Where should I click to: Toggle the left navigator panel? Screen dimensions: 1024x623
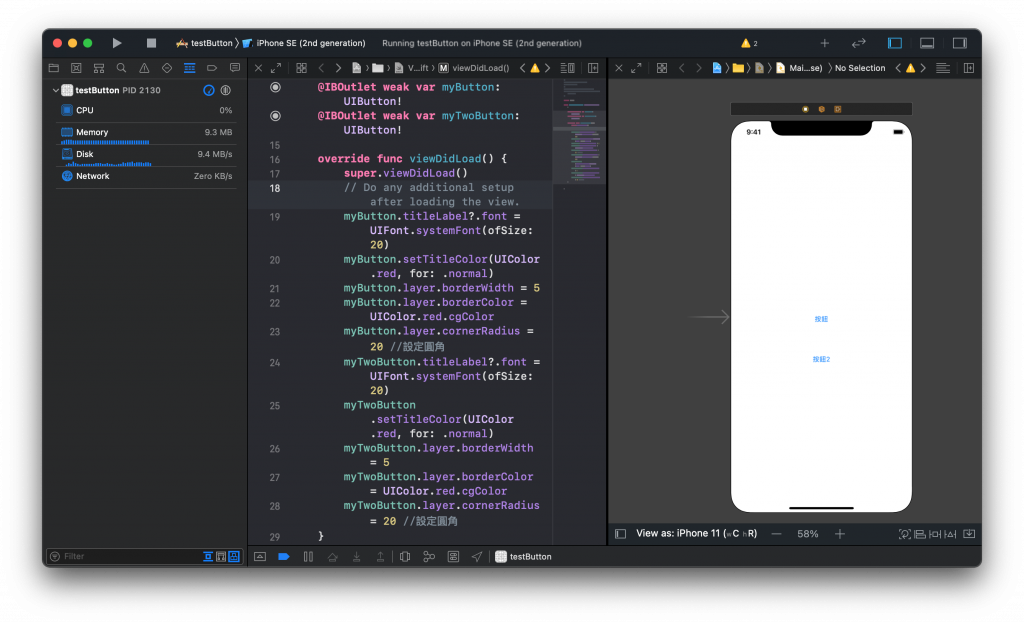[895, 43]
